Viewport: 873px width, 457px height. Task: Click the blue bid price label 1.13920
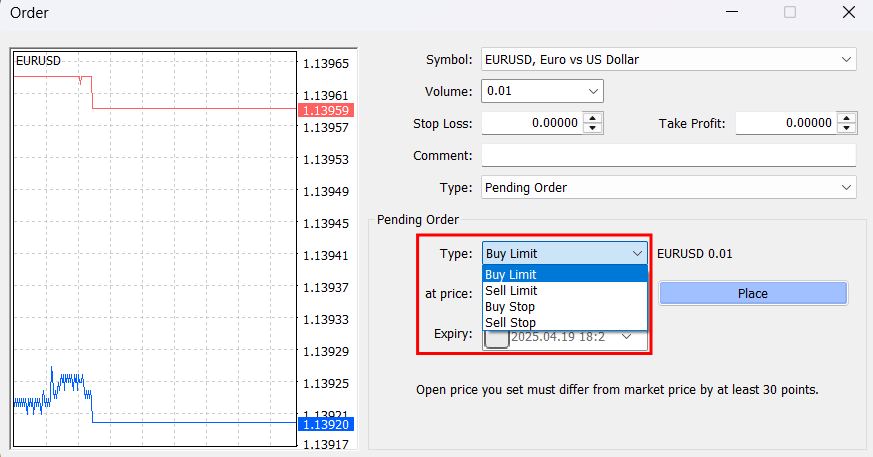pos(325,424)
